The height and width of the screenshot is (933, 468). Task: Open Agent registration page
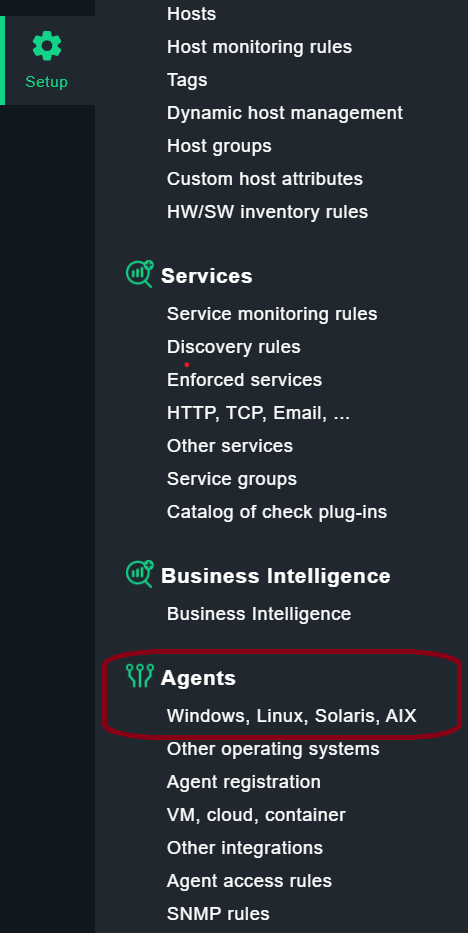(244, 782)
